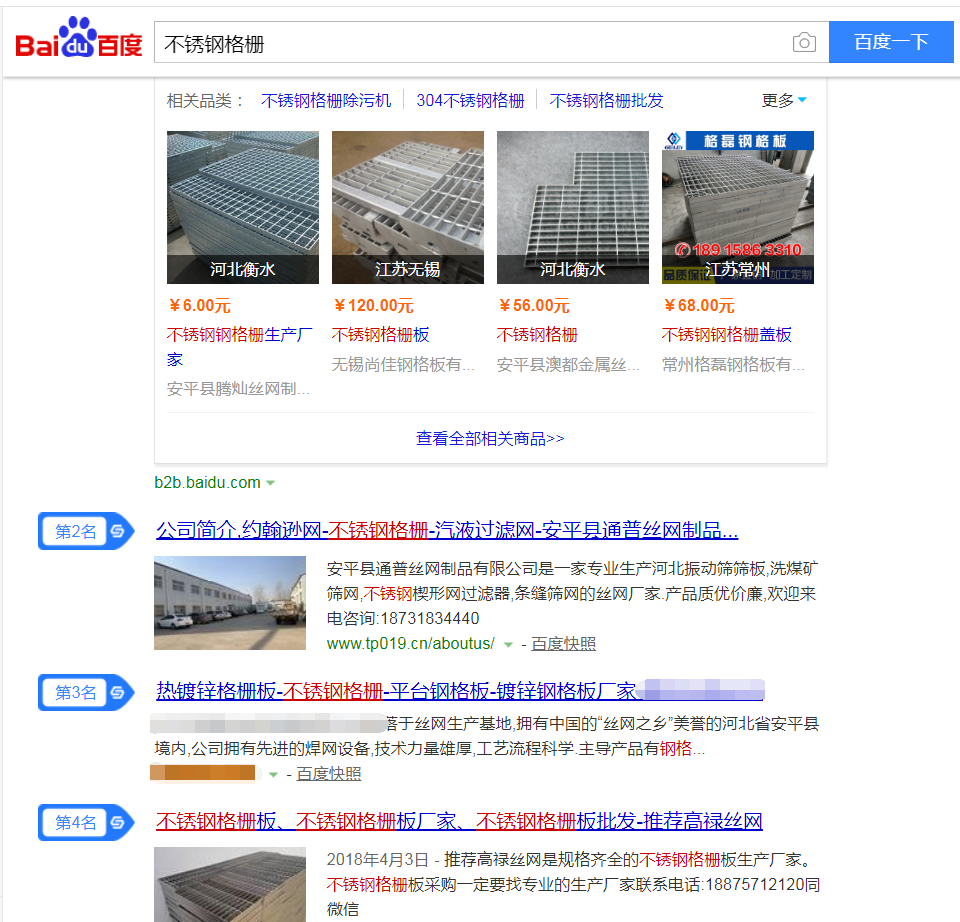This screenshot has height=922, width=960.
Task: Click price ¥56.00元
Action: click(x=534, y=305)
